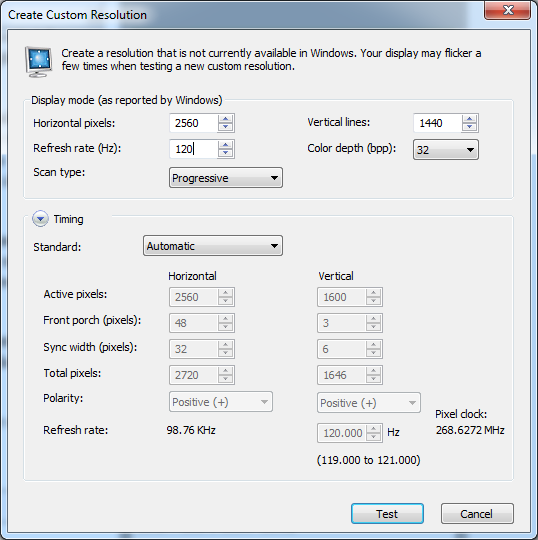Open the vertical Polarity Positive dropdown

point(369,403)
